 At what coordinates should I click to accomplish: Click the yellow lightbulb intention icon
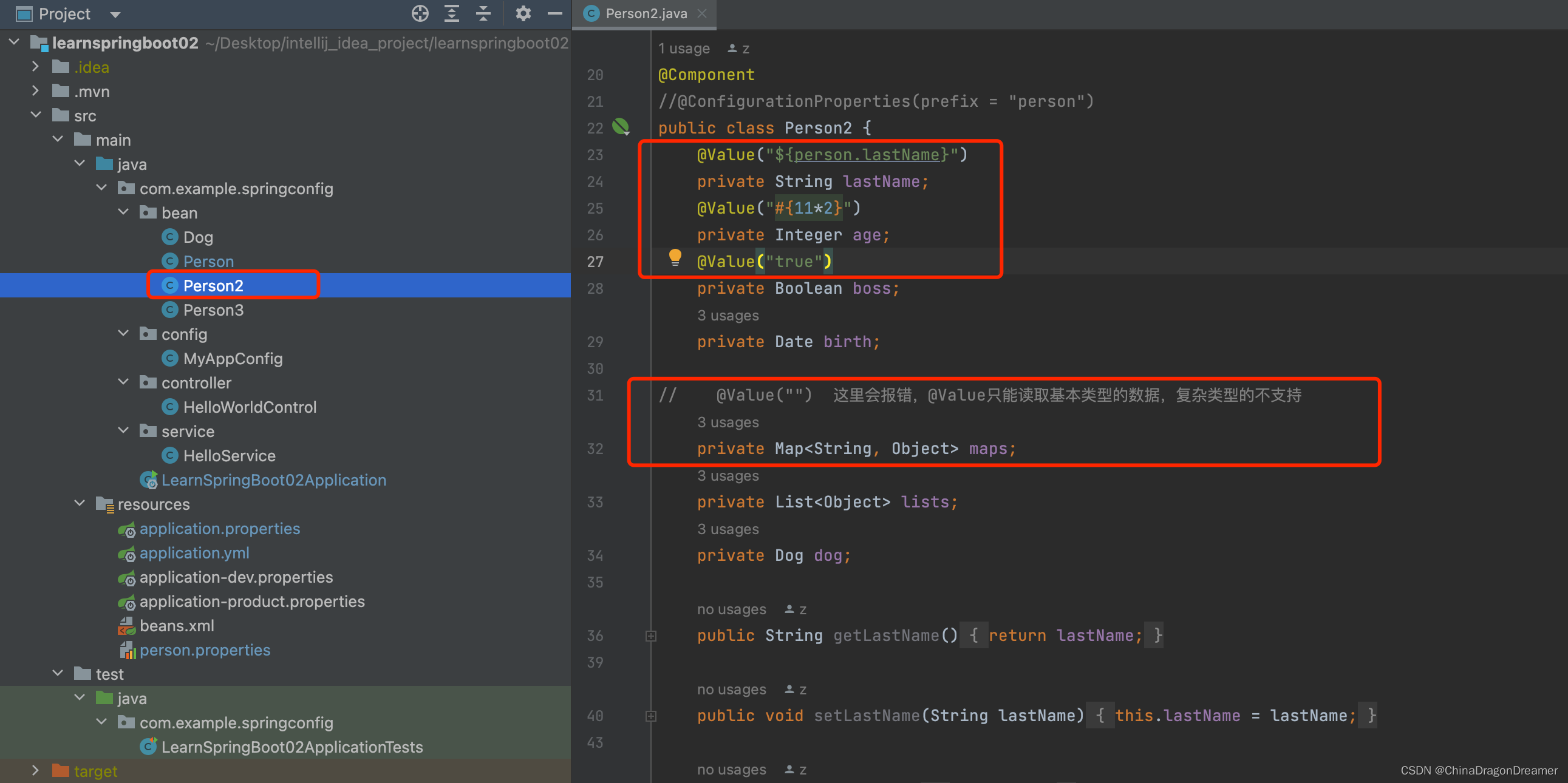pos(675,258)
